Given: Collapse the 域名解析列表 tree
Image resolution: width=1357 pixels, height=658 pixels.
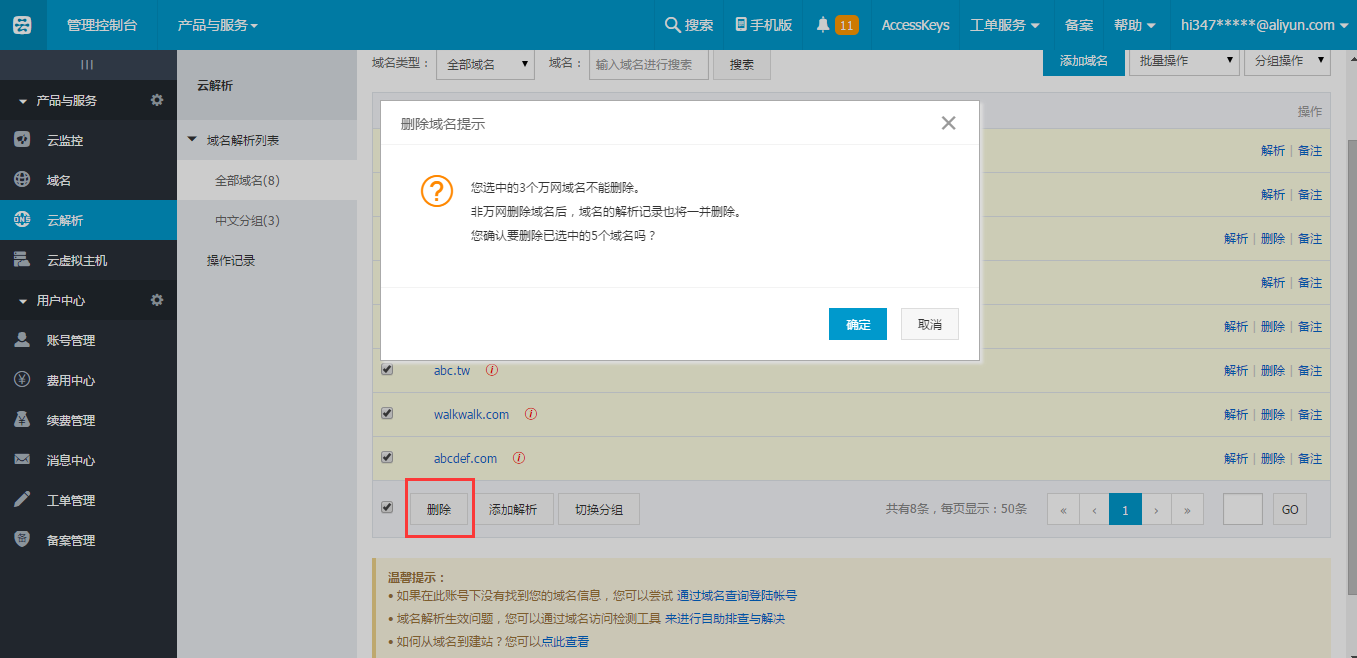Looking at the screenshot, I should tap(193, 140).
